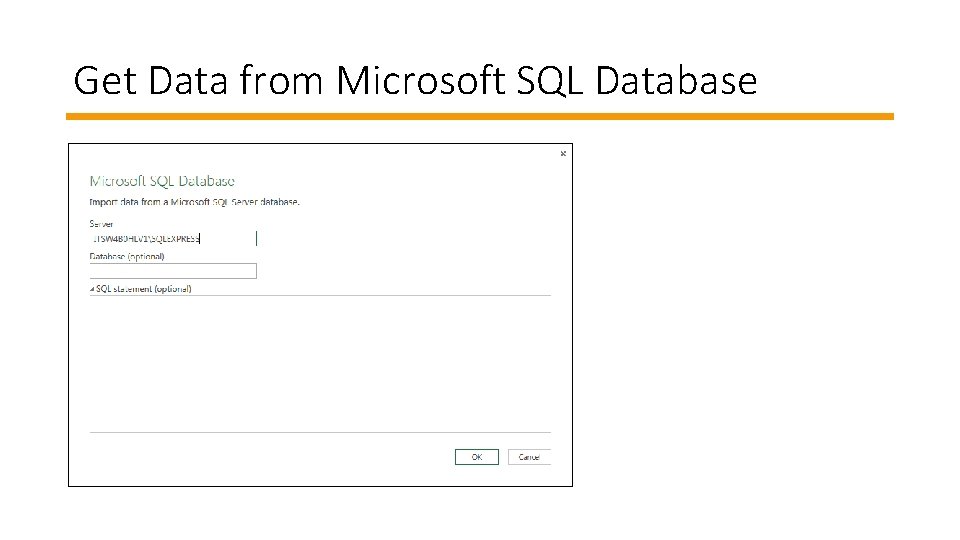Focus the Database (optional) input box

pyautogui.click(x=173, y=271)
